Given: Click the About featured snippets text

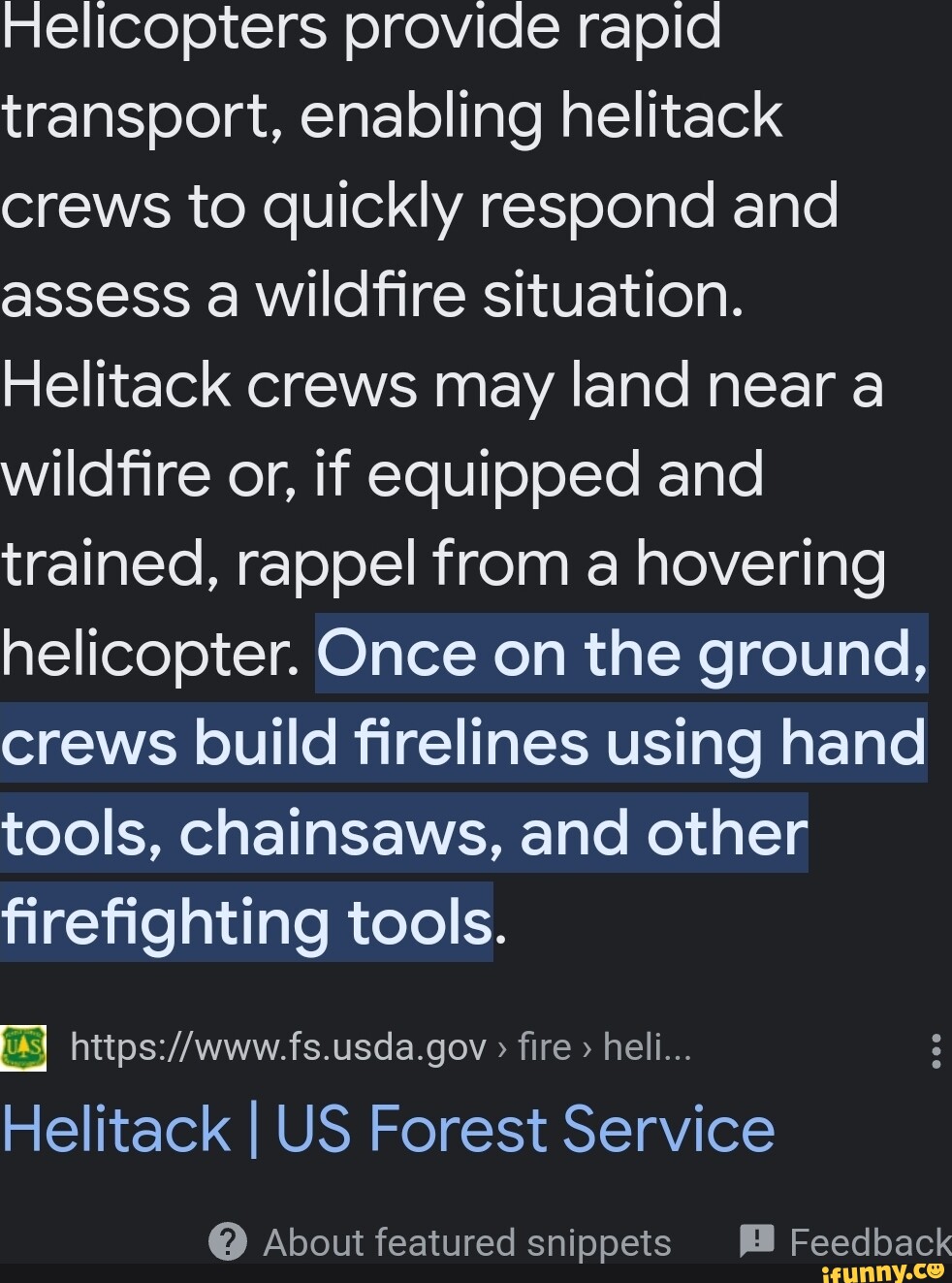Looking at the screenshot, I should click(x=467, y=1242).
